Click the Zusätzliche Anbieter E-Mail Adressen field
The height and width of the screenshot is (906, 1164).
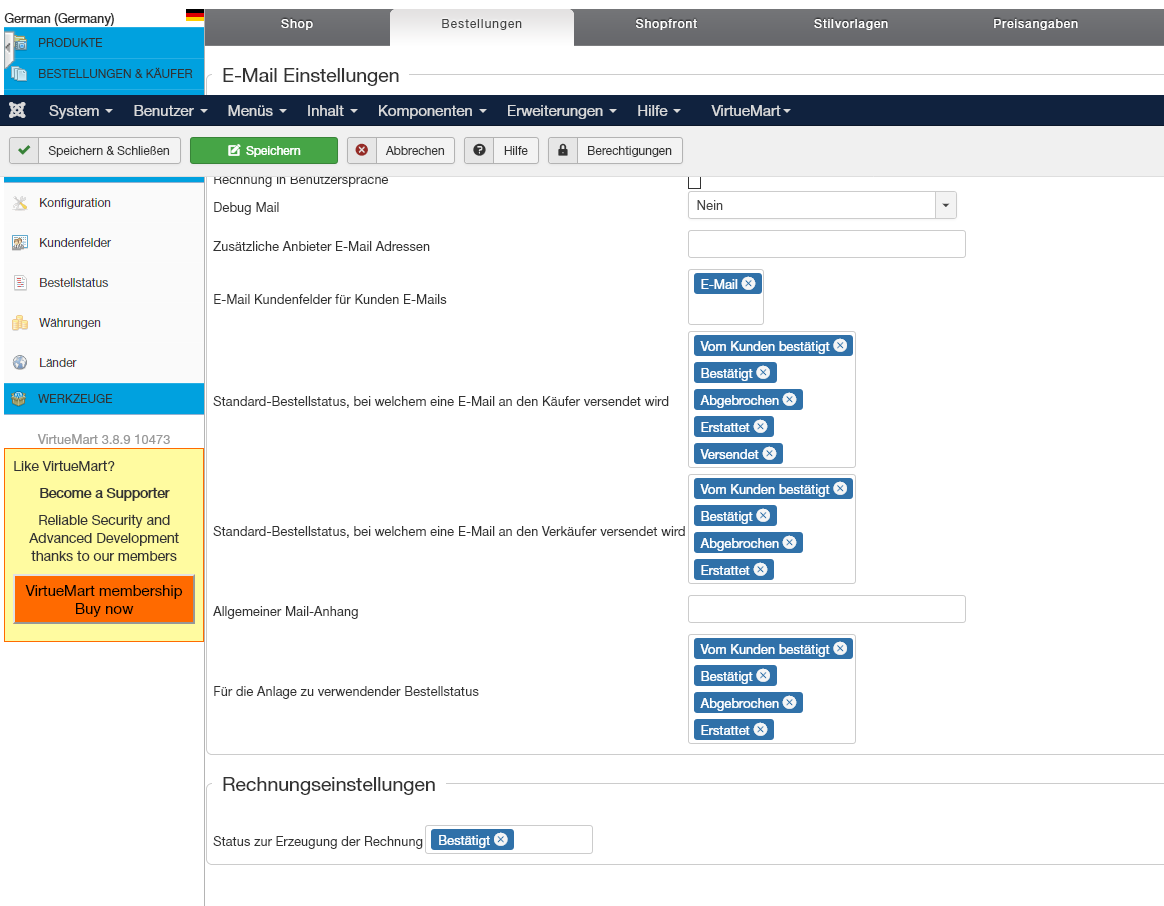click(x=826, y=245)
